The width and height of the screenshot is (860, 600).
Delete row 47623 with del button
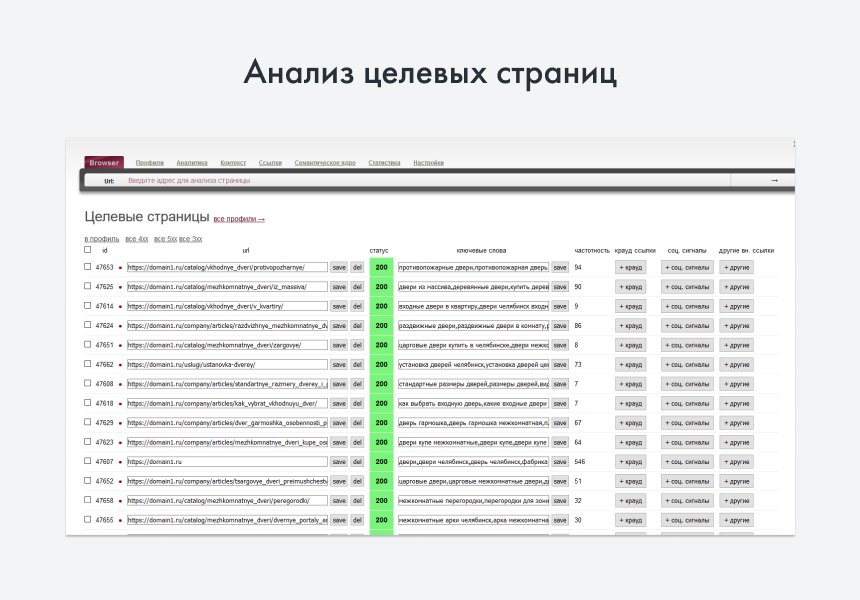pos(357,443)
